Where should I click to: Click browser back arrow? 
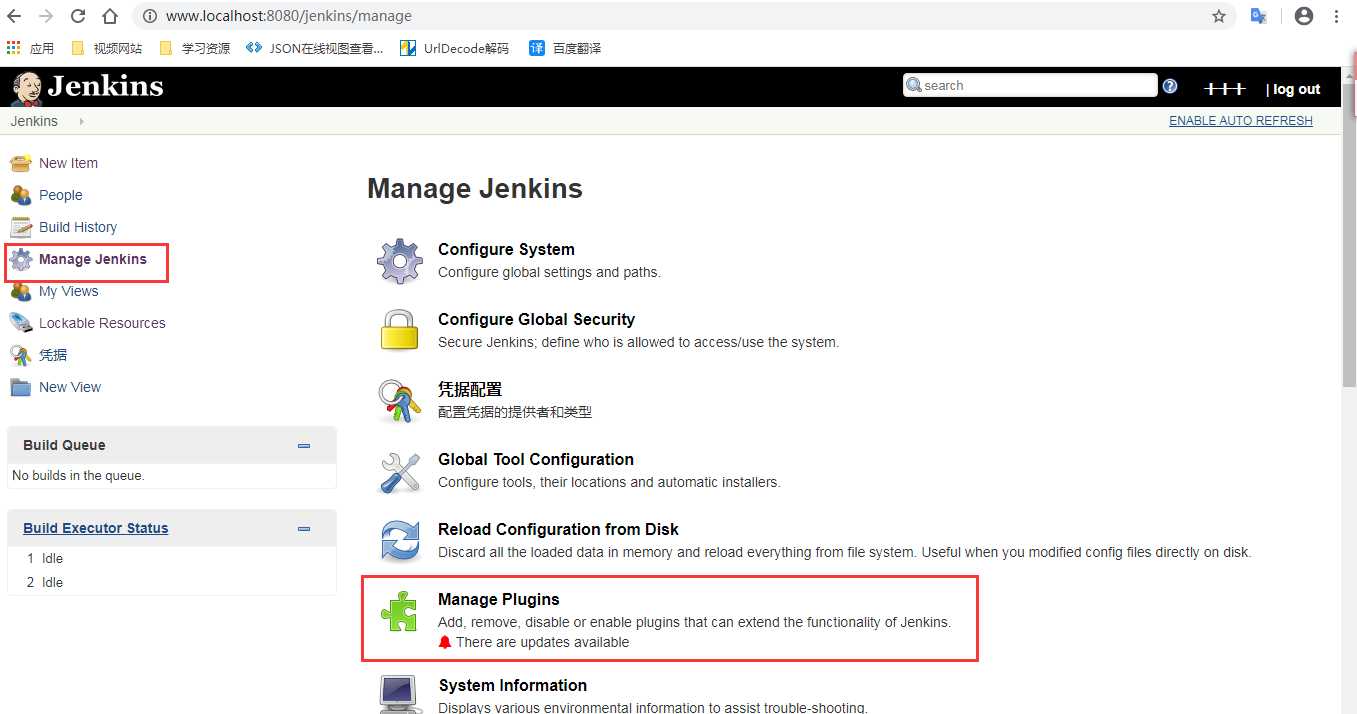(15, 16)
